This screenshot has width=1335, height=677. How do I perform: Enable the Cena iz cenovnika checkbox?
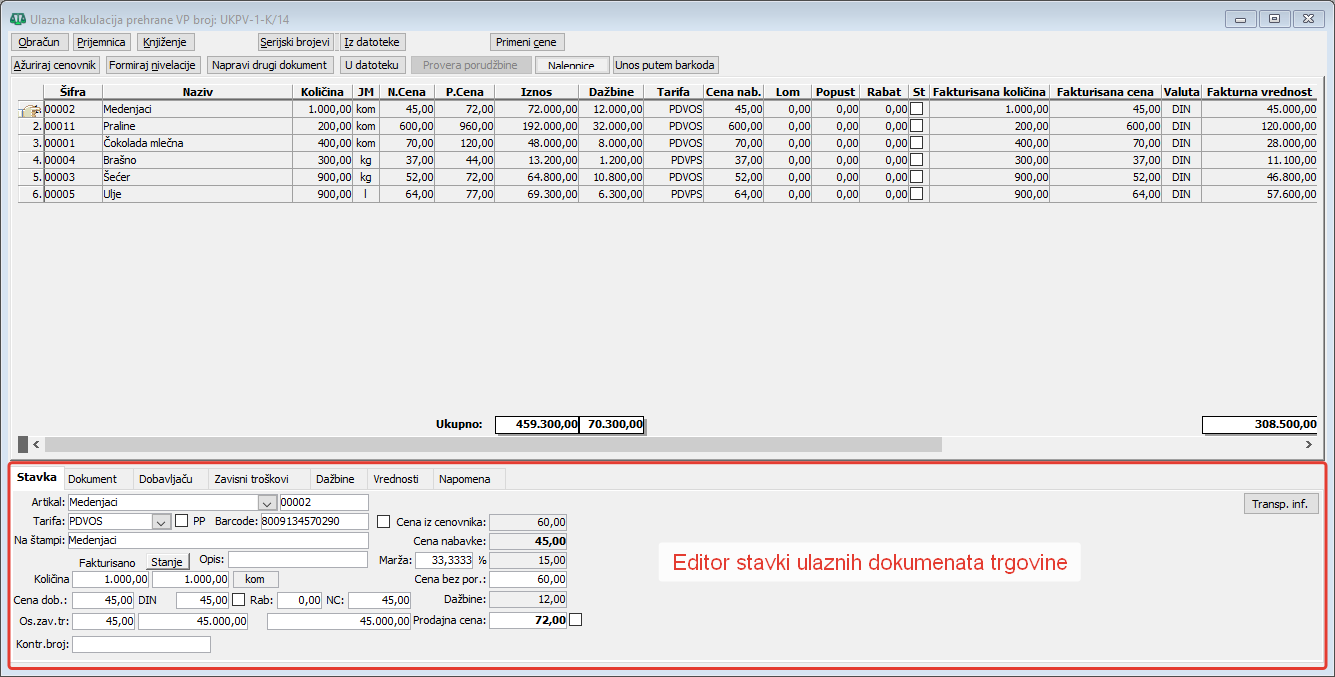pyautogui.click(x=384, y=521)
